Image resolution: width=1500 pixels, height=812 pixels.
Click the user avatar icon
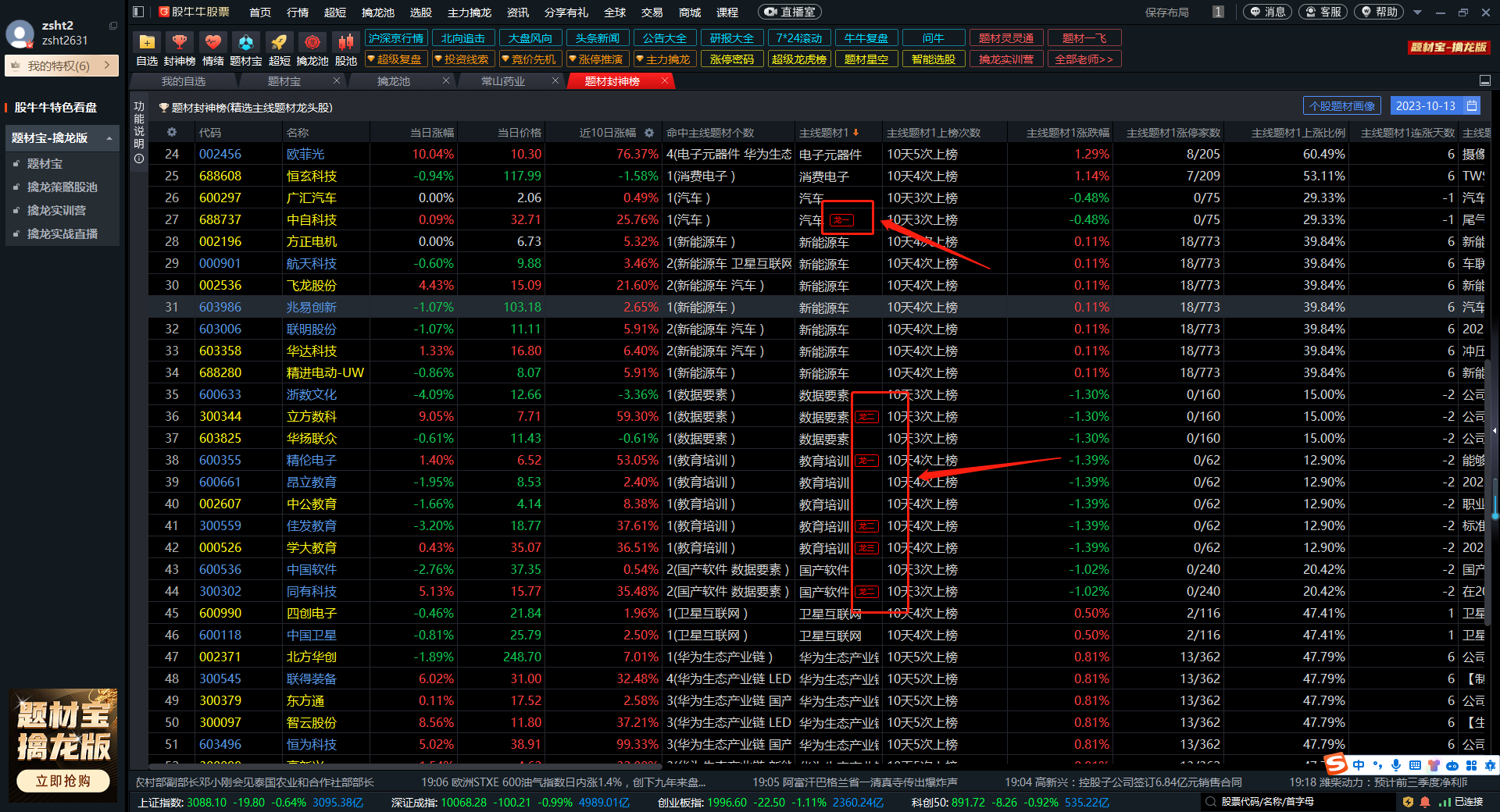pos(20,34)
